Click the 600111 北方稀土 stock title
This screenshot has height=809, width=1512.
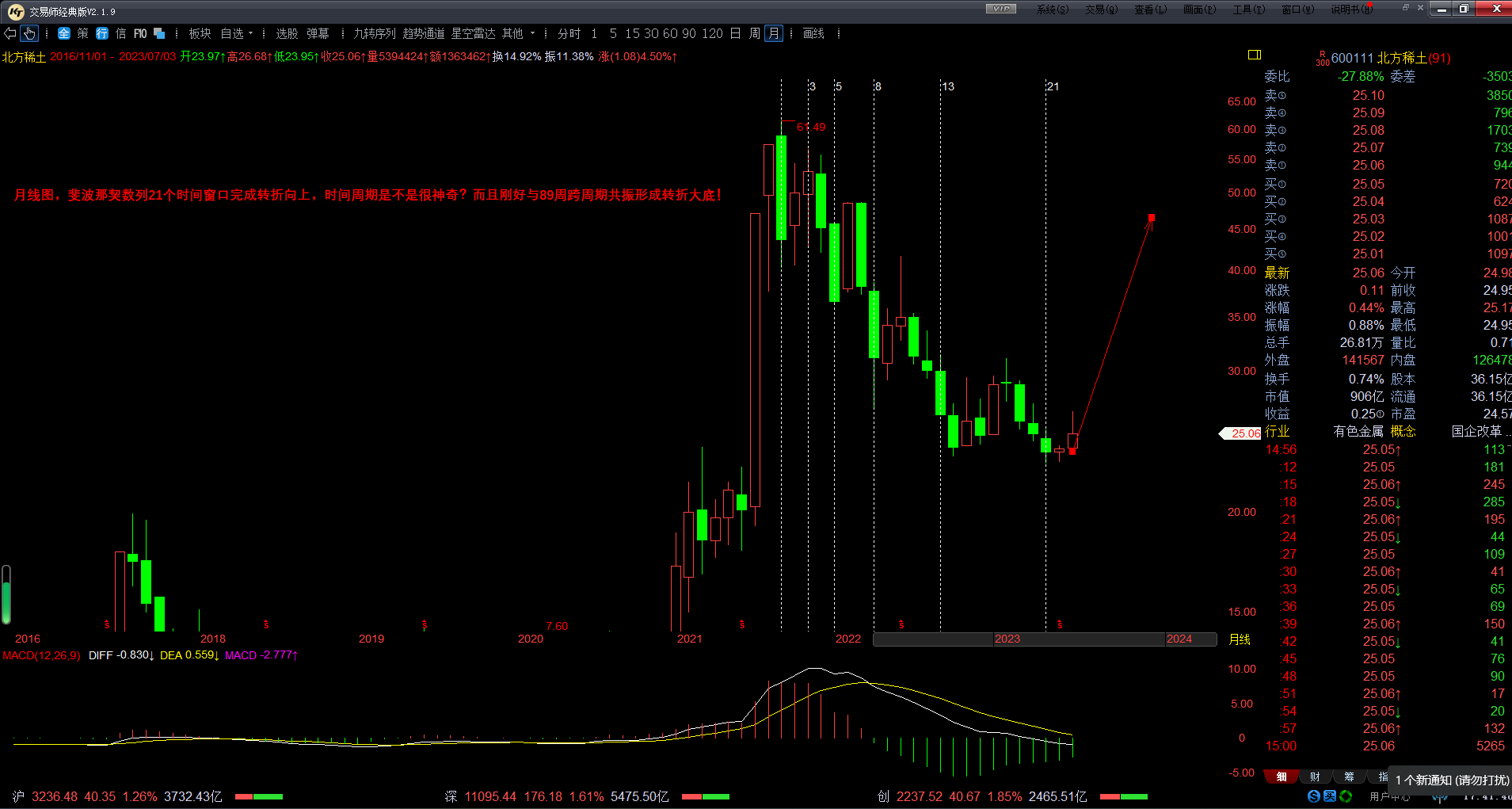[1391, 58]
